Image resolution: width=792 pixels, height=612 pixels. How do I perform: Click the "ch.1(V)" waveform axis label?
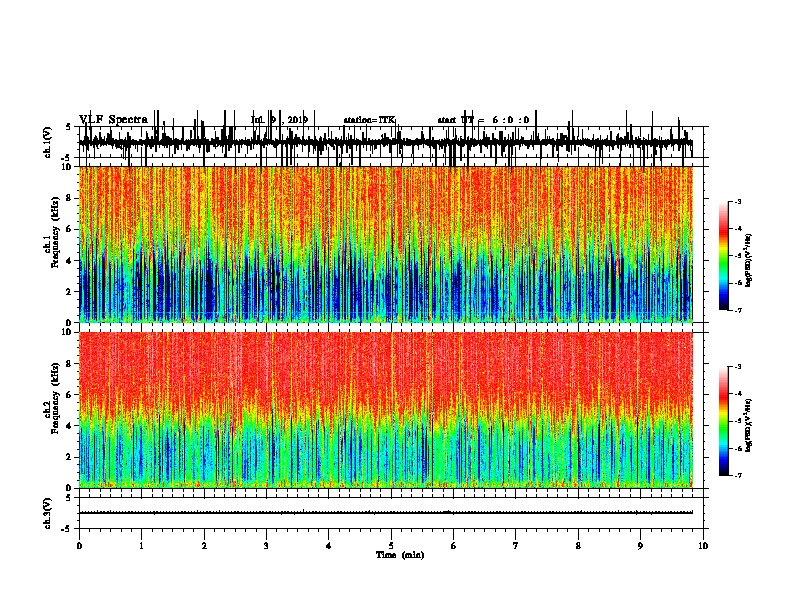point(47,142)
